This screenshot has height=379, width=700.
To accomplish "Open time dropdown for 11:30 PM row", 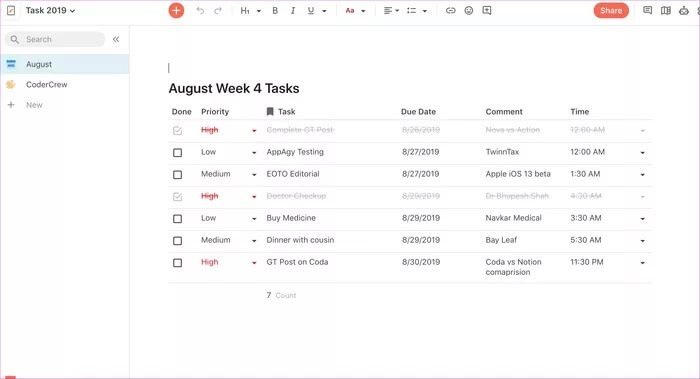I will 642,263.
